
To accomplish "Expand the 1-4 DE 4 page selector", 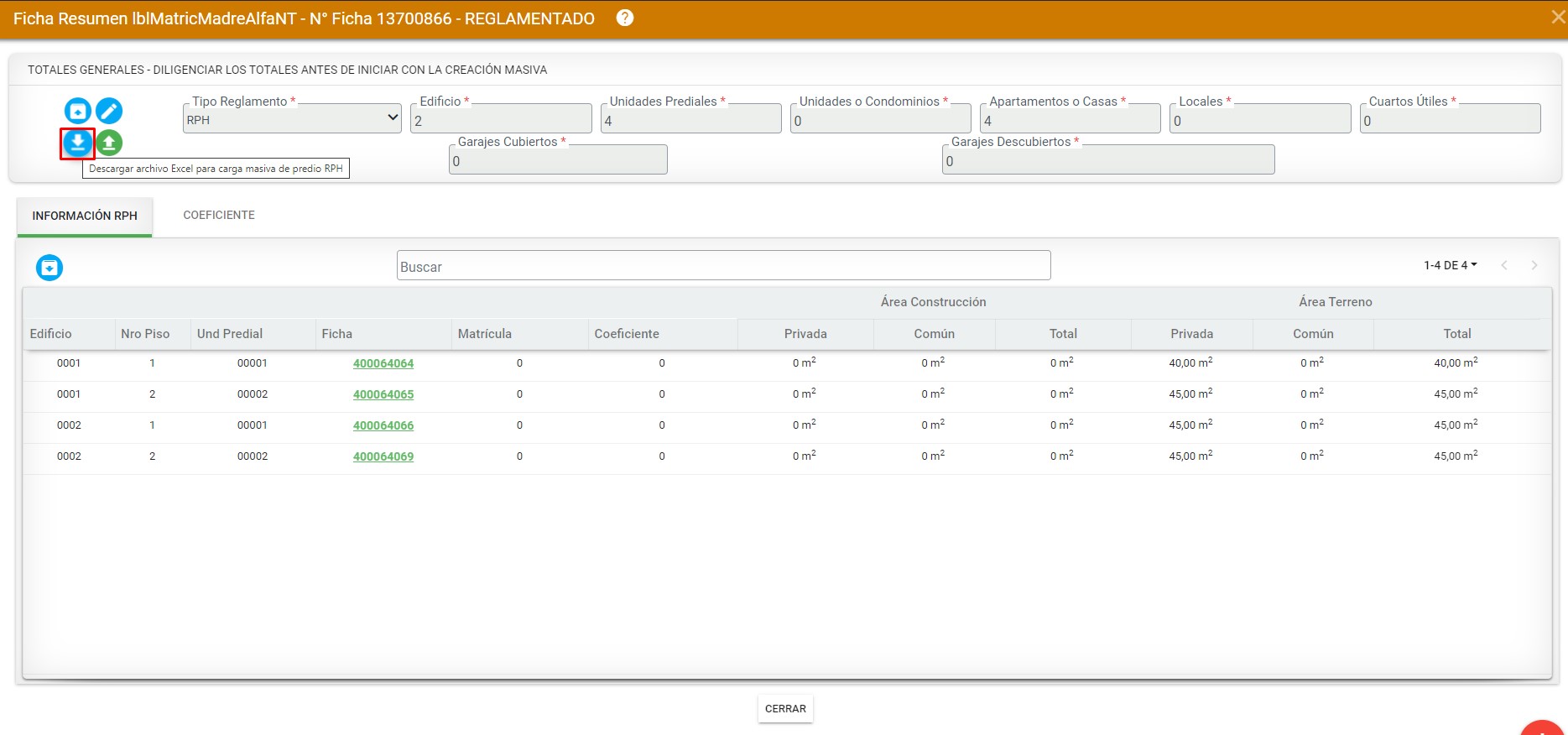I will (1451, 265).
